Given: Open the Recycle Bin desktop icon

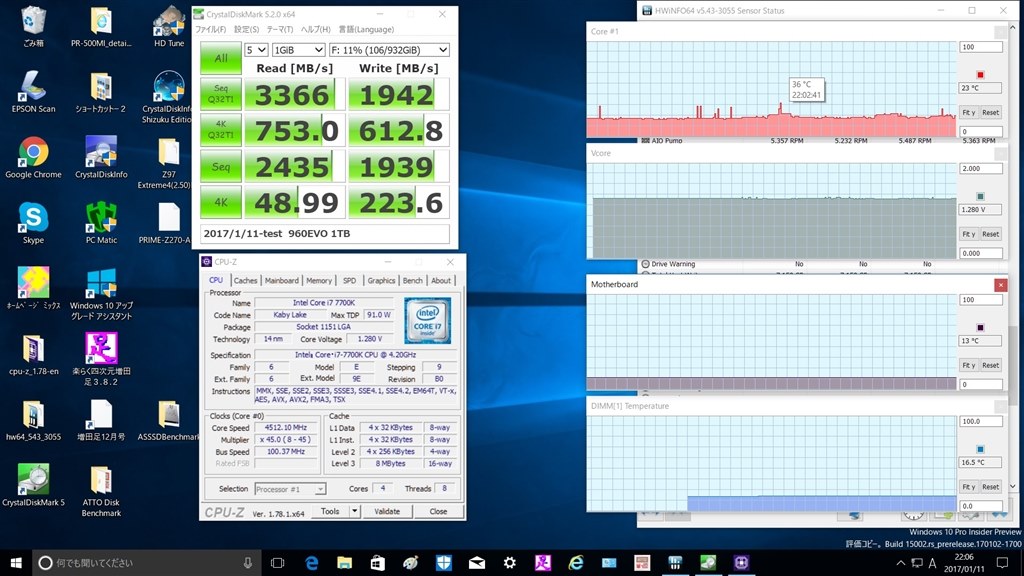Looking at the screenshot, I should point(33,26).
